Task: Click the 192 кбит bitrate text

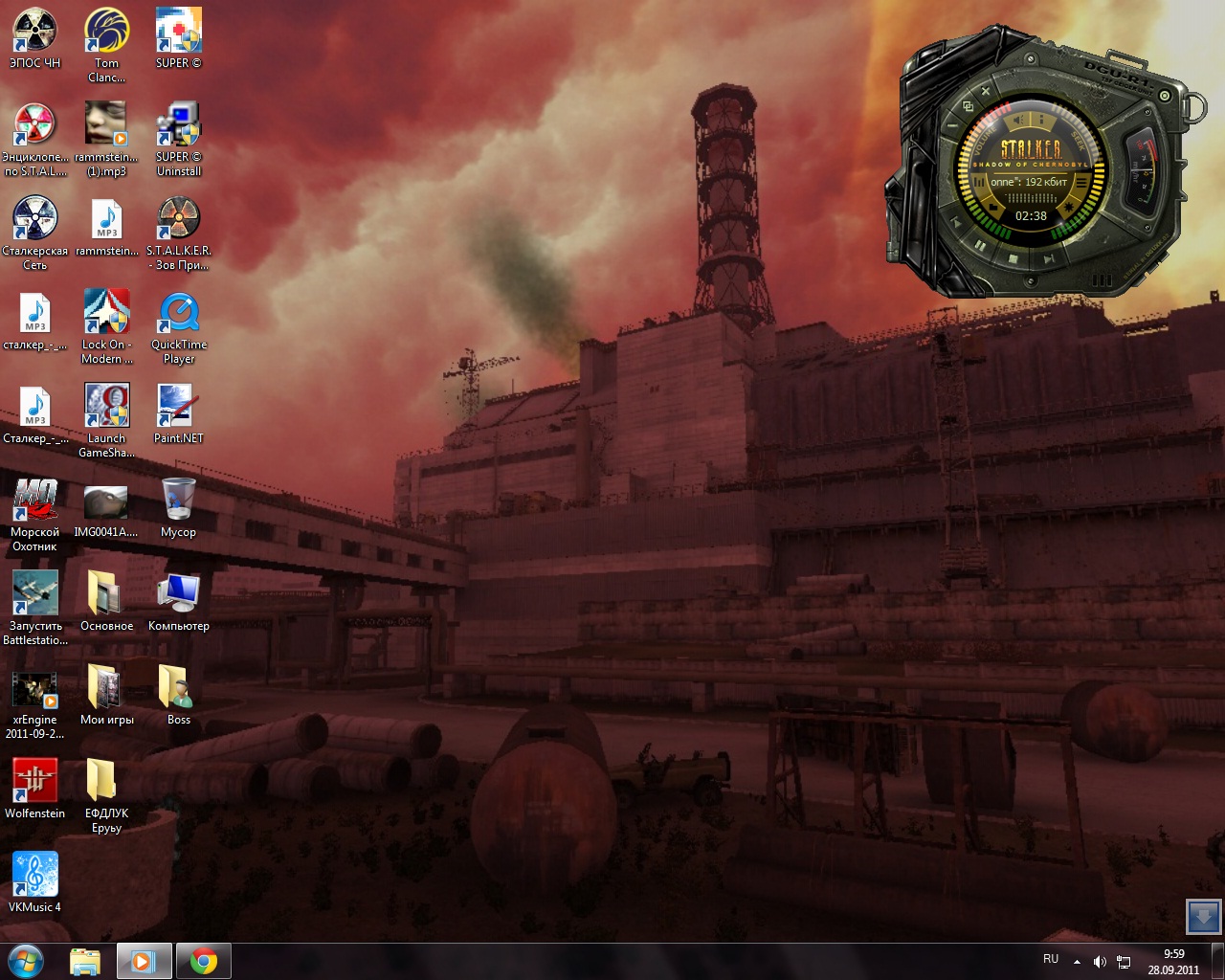Action: click(1046, 182)
